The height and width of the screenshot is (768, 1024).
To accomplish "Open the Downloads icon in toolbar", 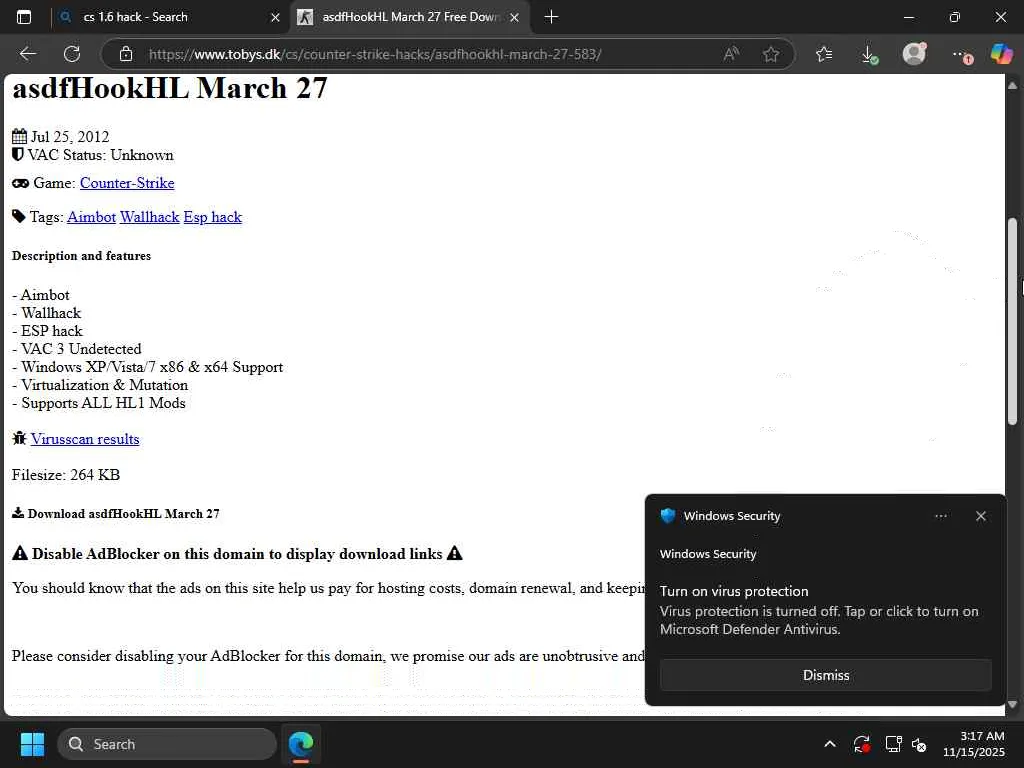I will tap(869, 54).
